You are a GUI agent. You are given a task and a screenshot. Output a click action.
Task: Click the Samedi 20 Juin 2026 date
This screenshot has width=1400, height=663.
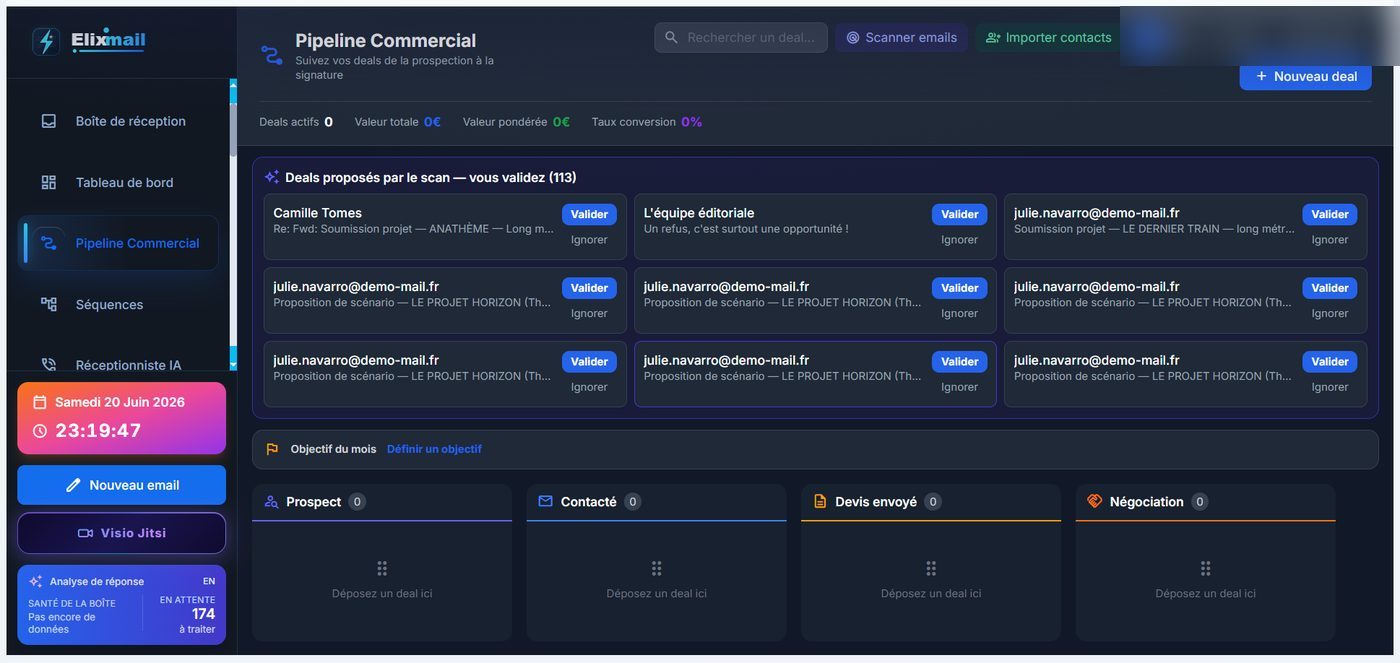click(x=120, y=402)
